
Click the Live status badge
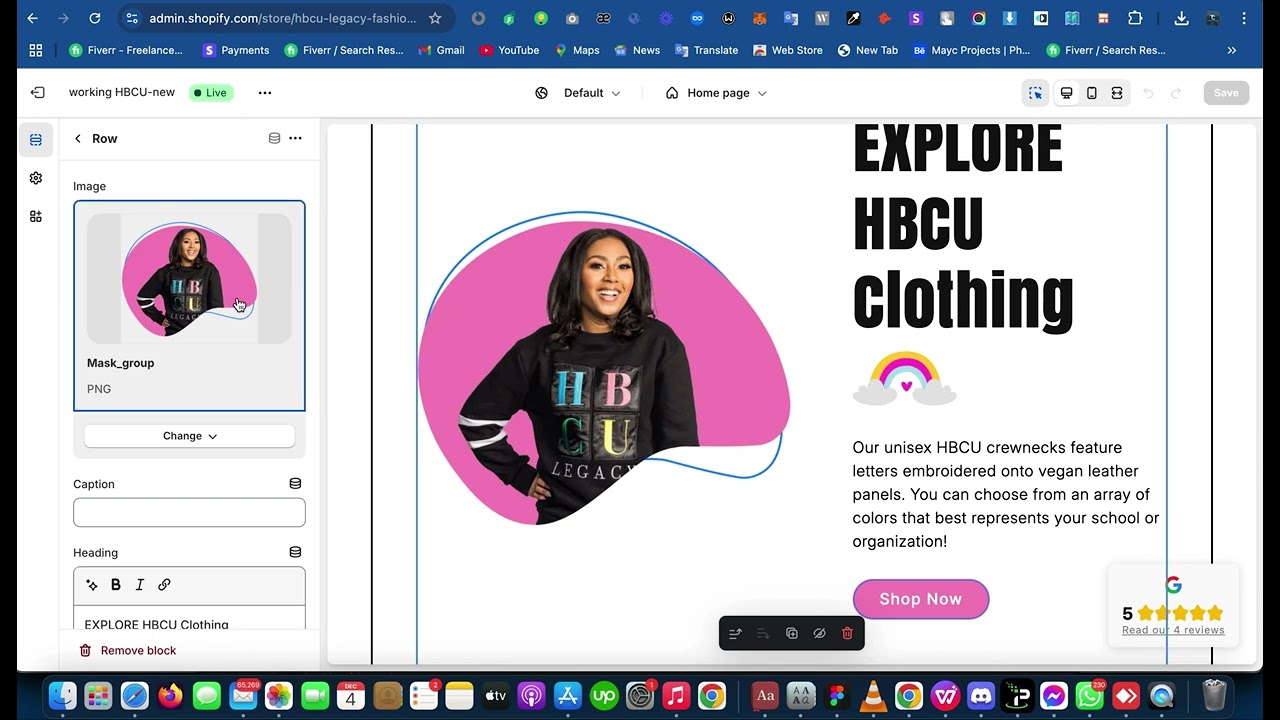click(x=210, y=92)
